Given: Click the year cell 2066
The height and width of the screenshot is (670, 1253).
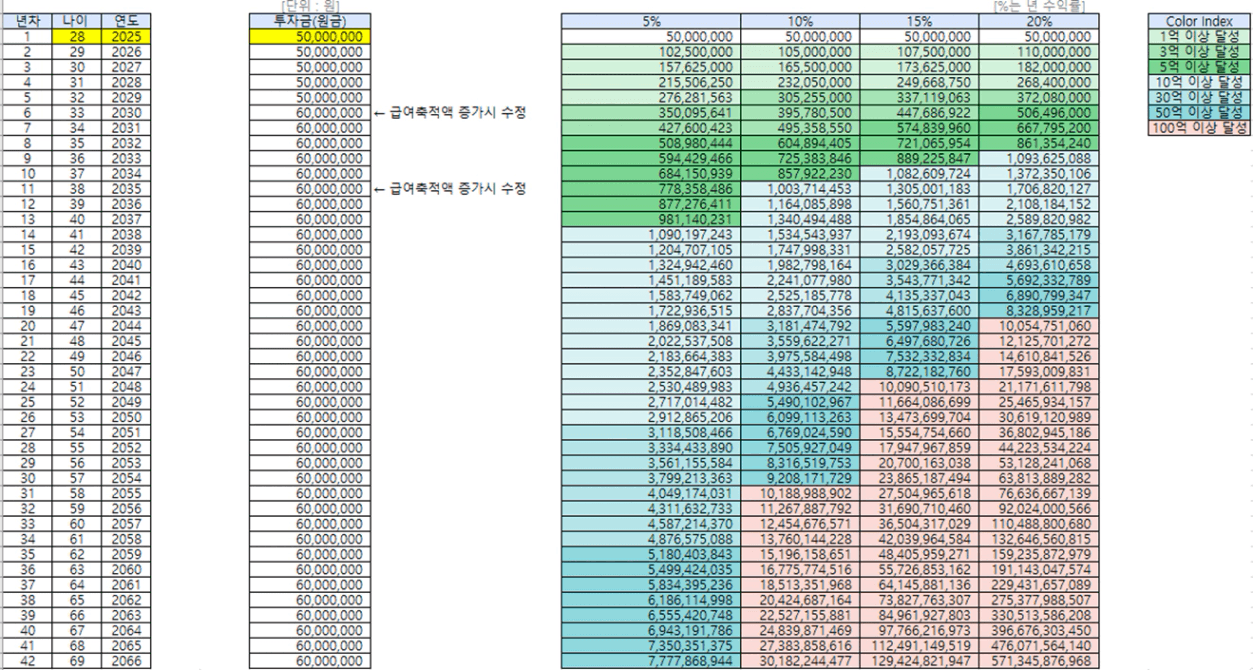Looking at the screenshot, I should 126,660.
